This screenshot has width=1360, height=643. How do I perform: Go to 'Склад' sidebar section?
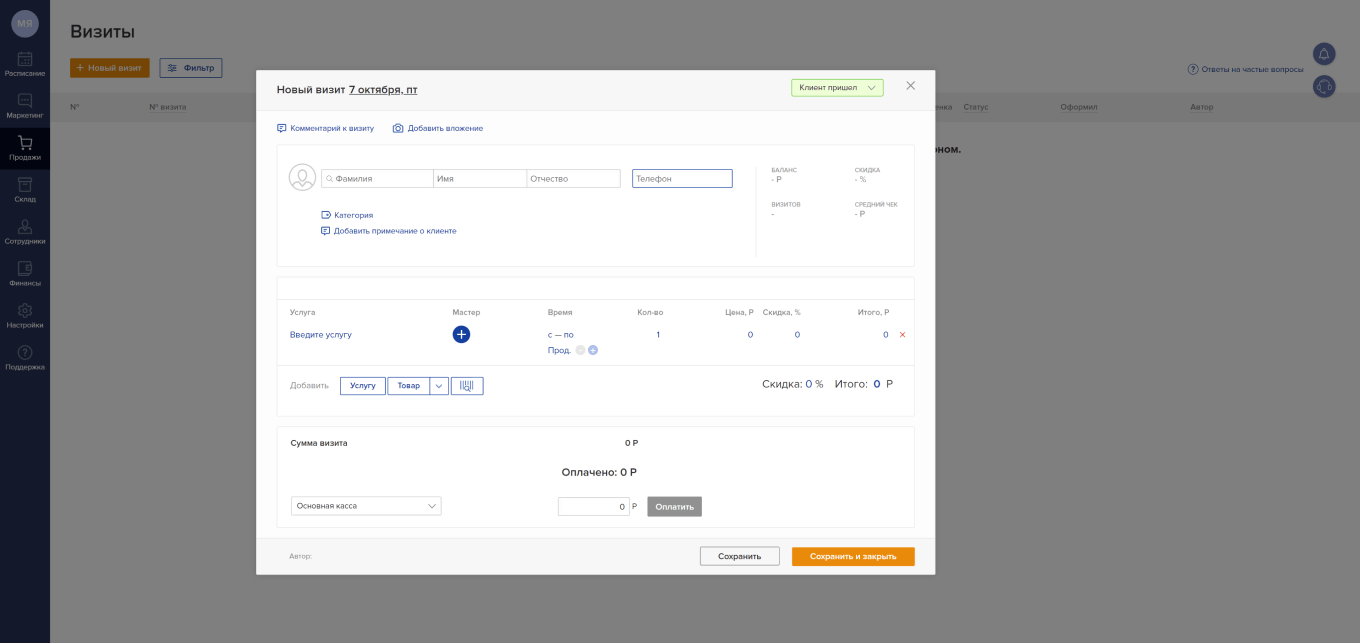[x=25, y=190]
